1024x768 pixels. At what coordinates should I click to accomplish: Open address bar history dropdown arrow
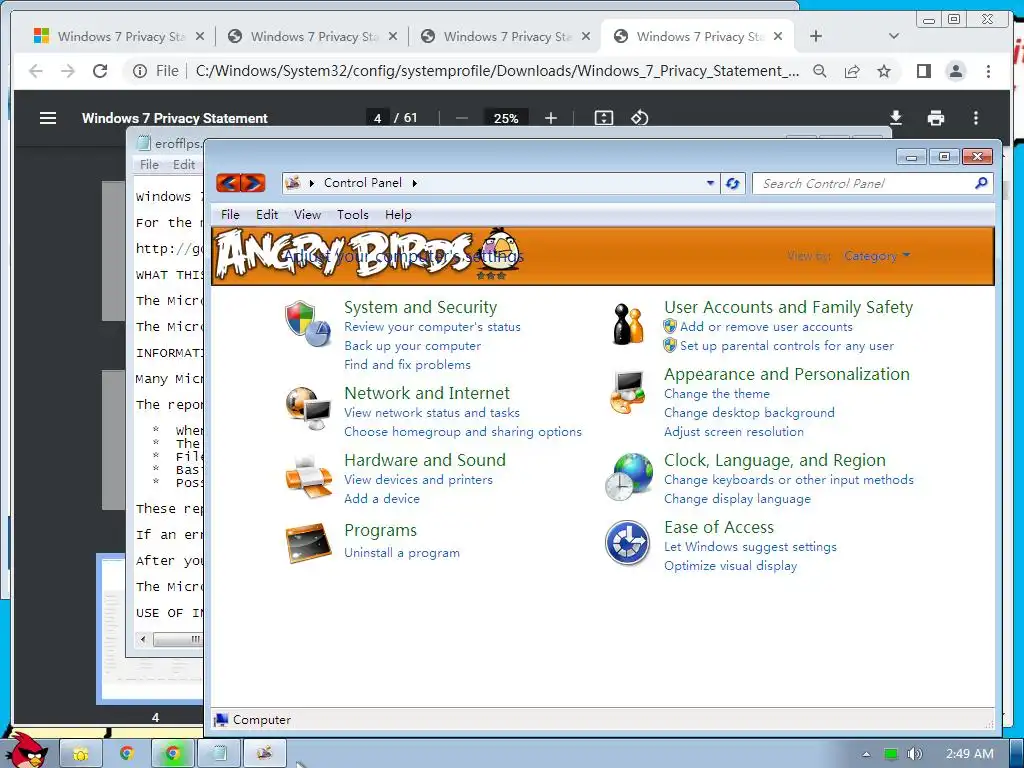click(710, 183)
